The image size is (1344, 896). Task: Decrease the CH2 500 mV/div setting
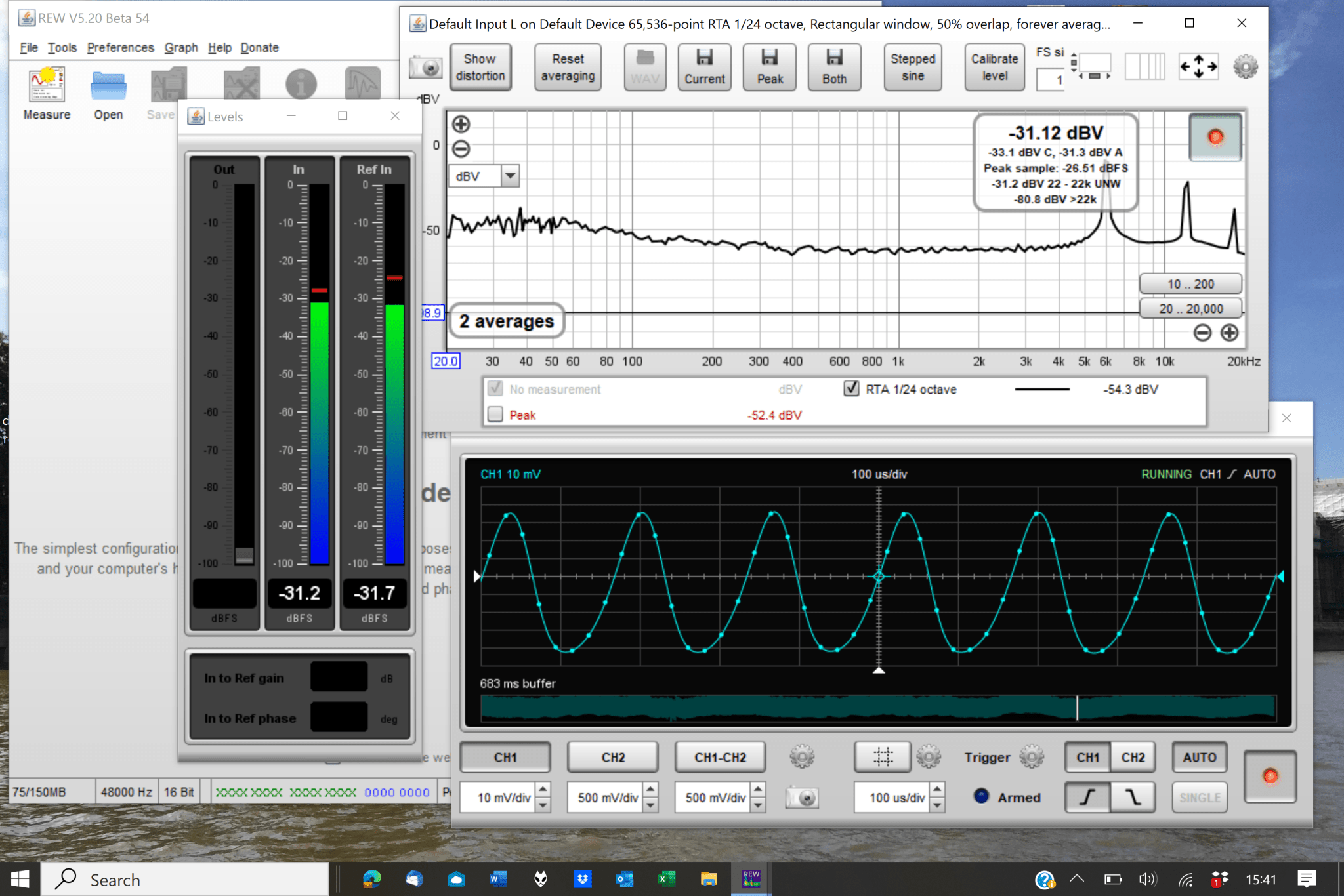point(651,805)
